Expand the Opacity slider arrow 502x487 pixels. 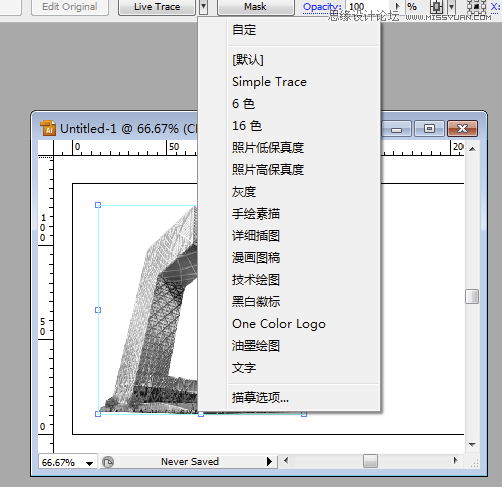[397, 7]
